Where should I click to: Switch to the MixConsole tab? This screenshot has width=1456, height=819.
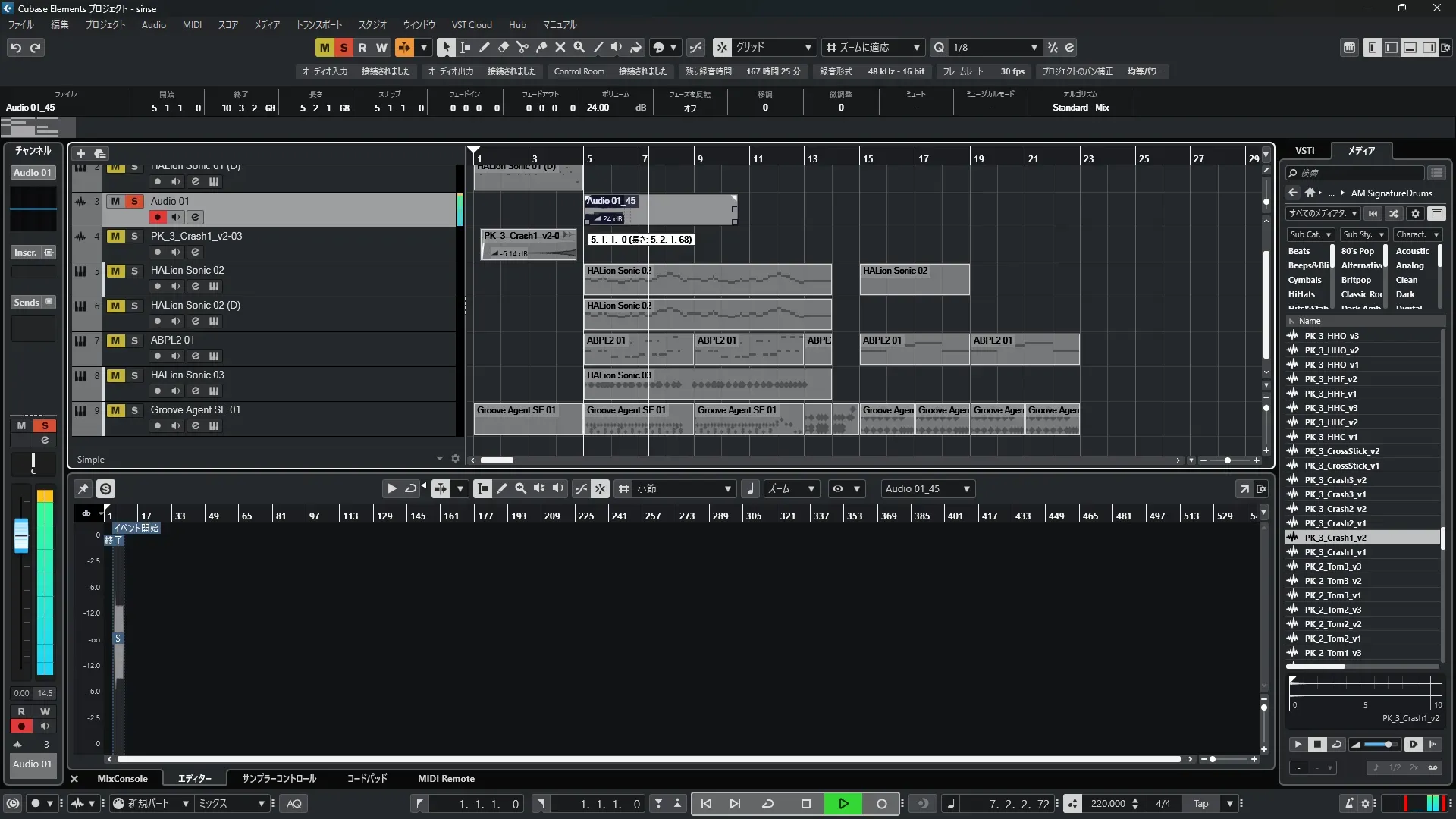[x=122, y=779]
